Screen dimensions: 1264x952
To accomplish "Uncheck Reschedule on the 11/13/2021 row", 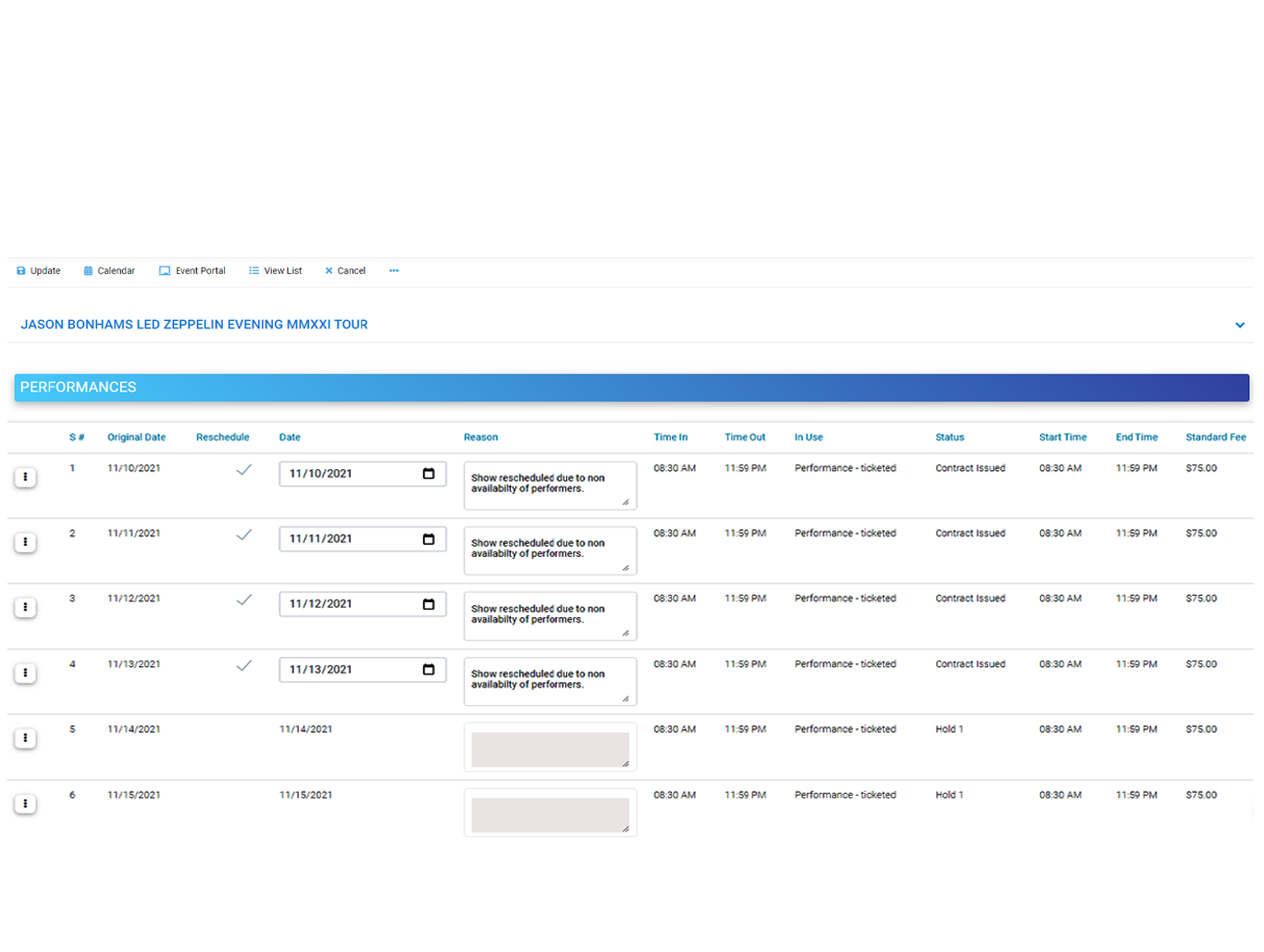I will pyautogui.click(x=244, y=665).
